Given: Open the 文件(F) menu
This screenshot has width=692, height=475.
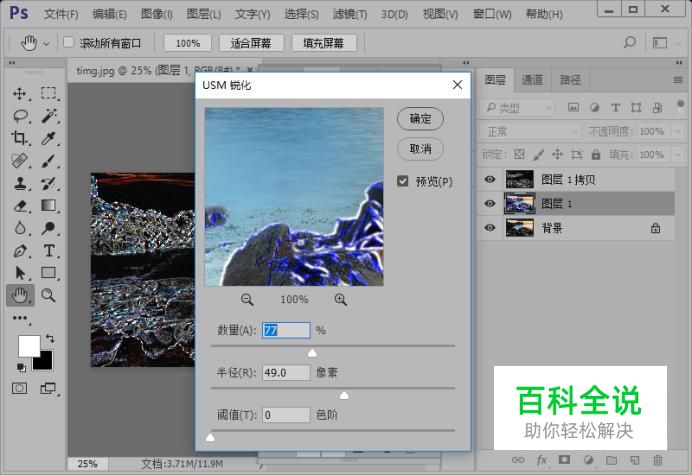Looking at the screenshot, I should pos(61,14).
